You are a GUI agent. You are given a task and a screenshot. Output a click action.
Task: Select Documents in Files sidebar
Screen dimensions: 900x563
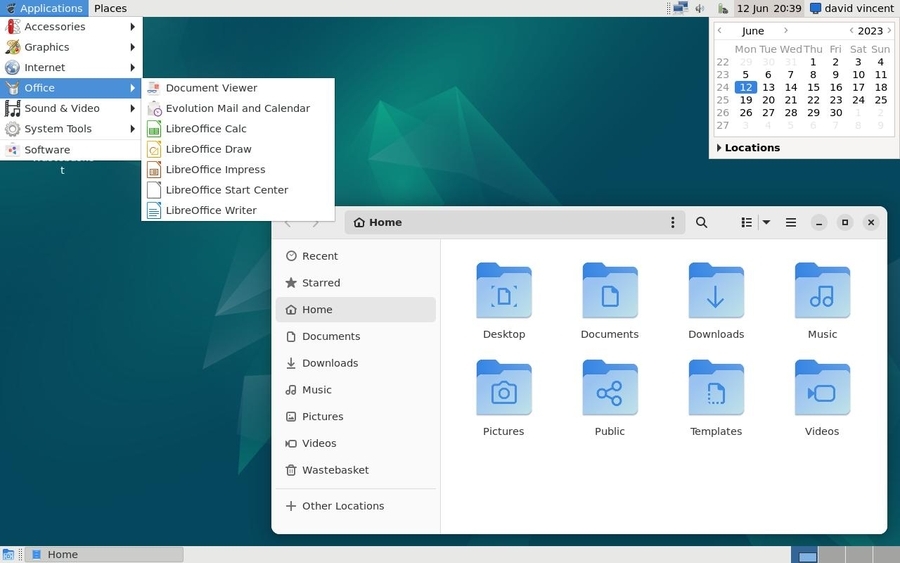tap(356, 336)
